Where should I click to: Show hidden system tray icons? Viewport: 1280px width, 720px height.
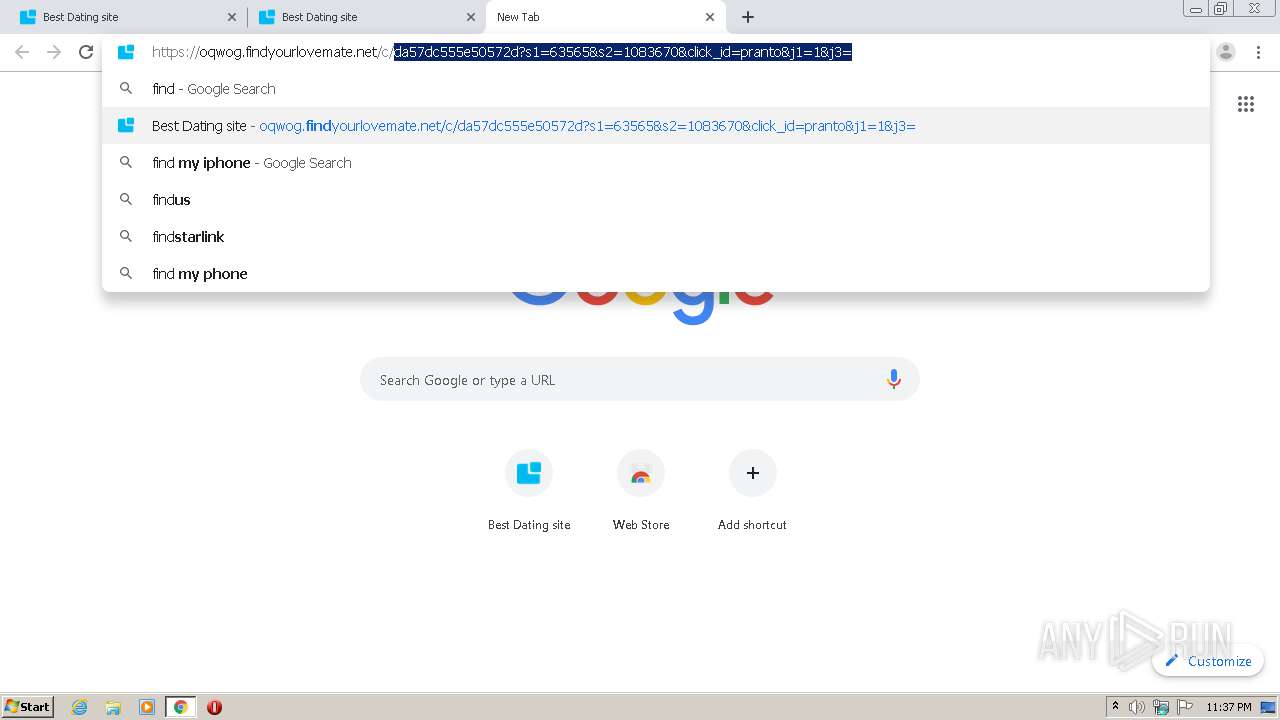[x=1116, y=707]
